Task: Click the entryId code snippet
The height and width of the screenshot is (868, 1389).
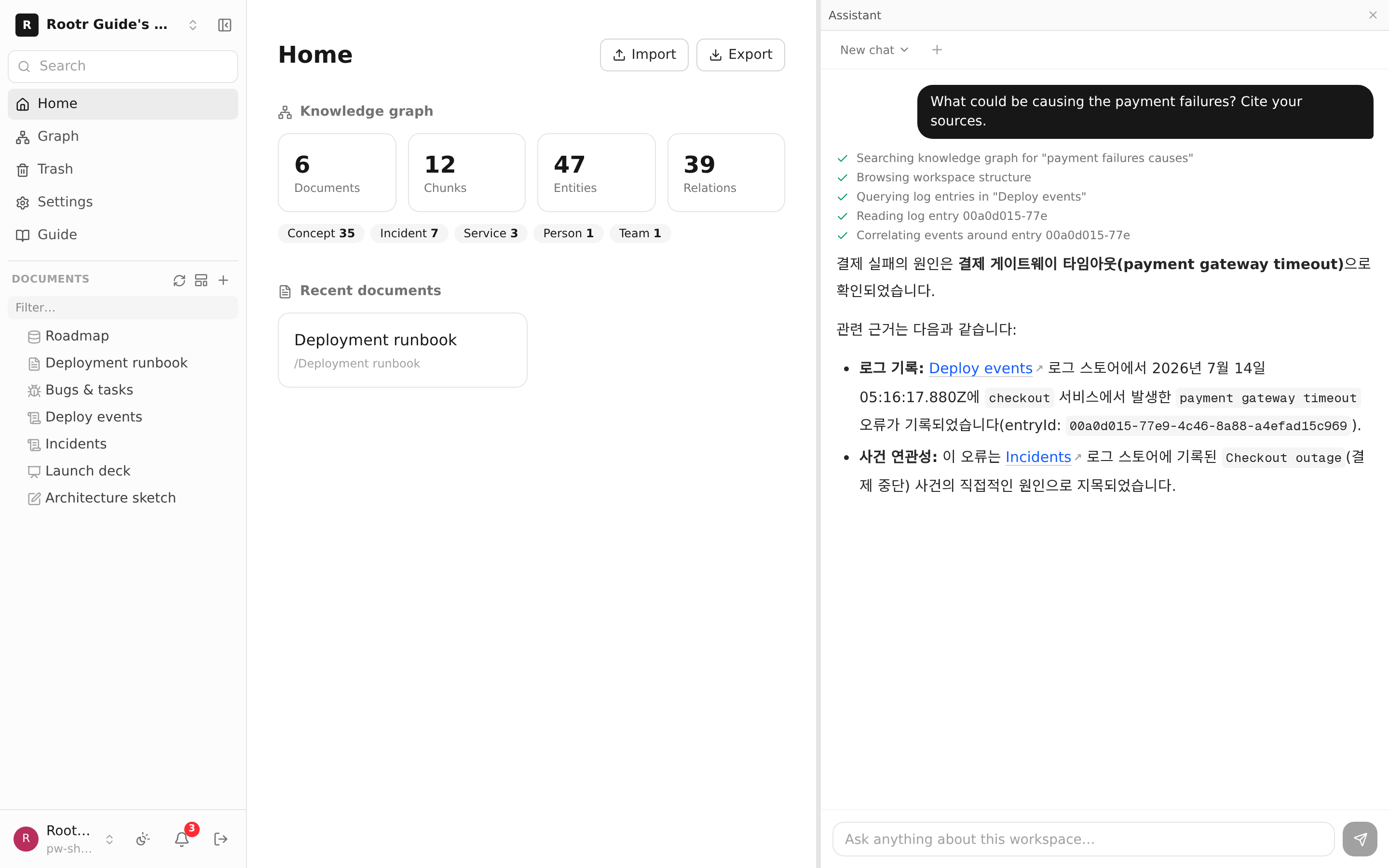Action: tap(1208, 426)
